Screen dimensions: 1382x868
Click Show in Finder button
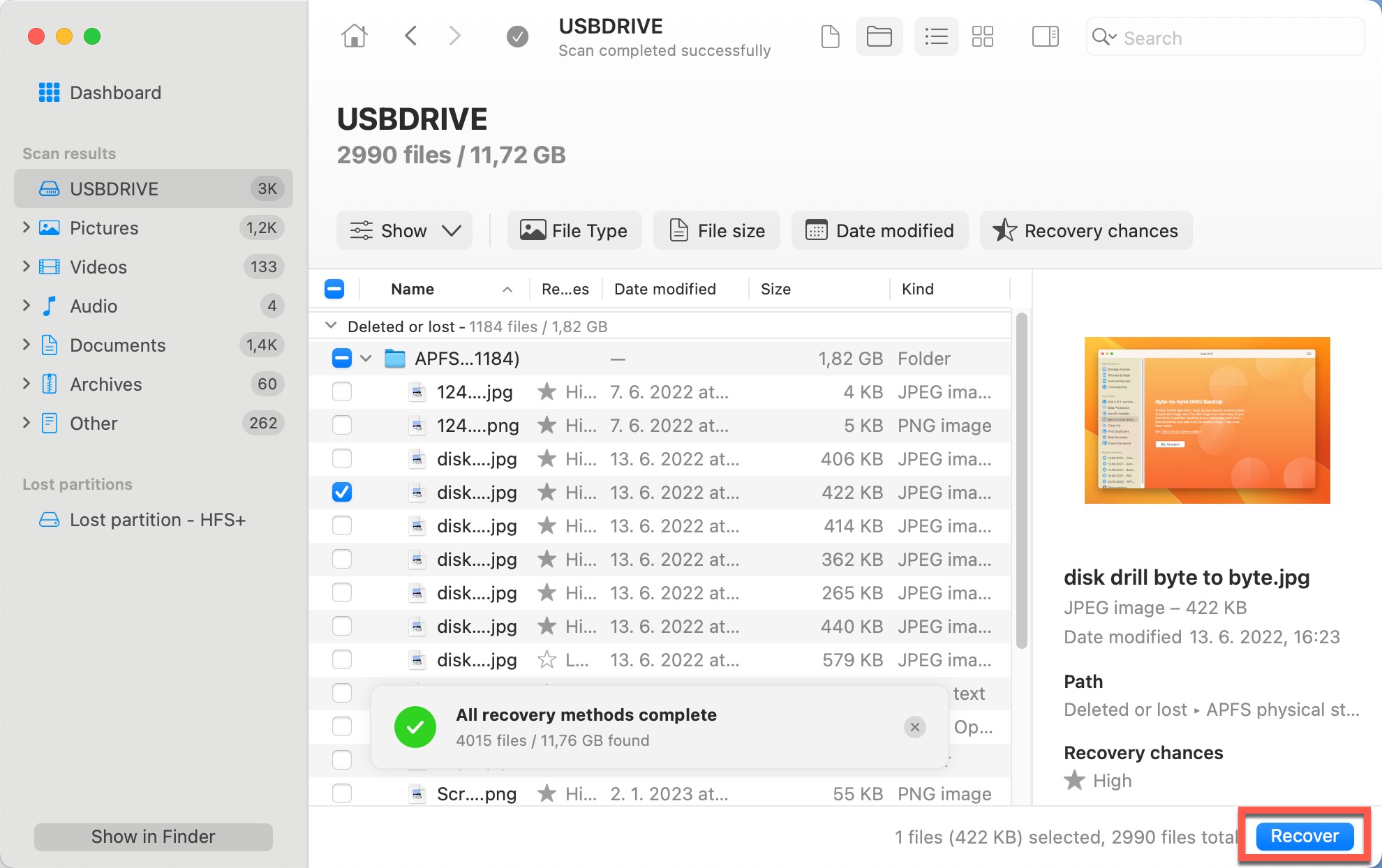(x=153, y=837)
